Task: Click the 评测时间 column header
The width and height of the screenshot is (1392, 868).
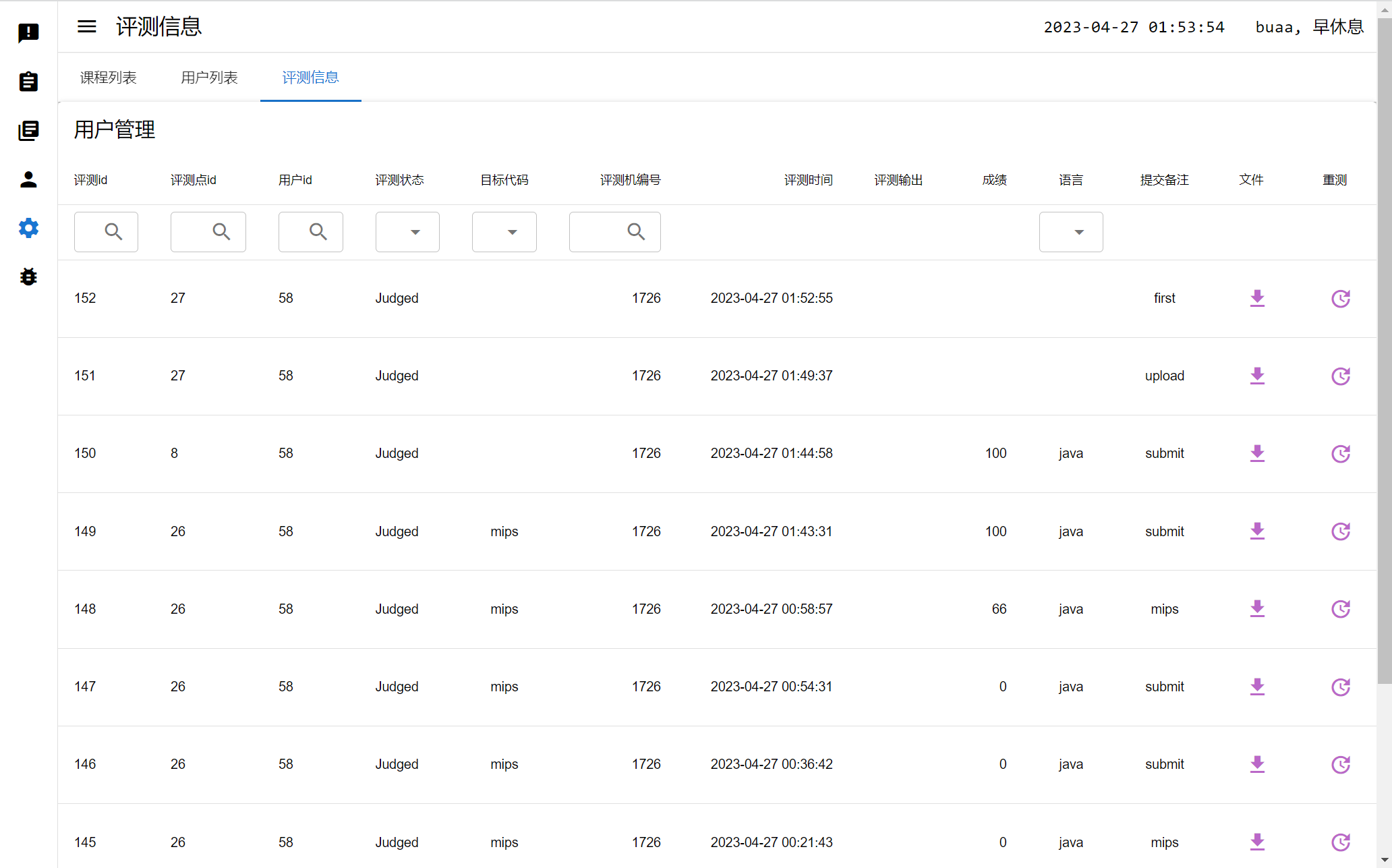Action: tap(808, 180)
